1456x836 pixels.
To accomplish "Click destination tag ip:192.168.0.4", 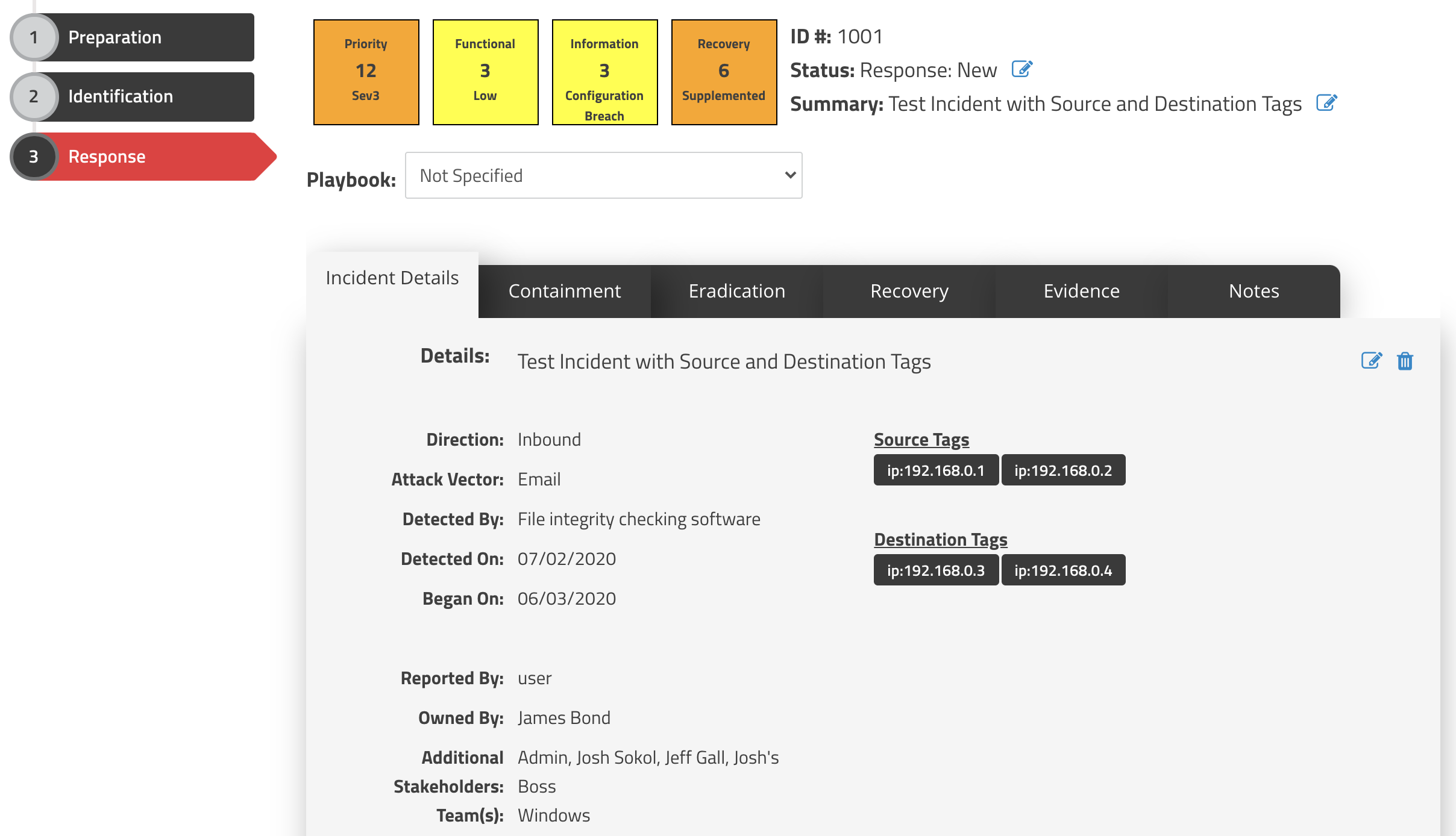I will [x=1063, y=570].
